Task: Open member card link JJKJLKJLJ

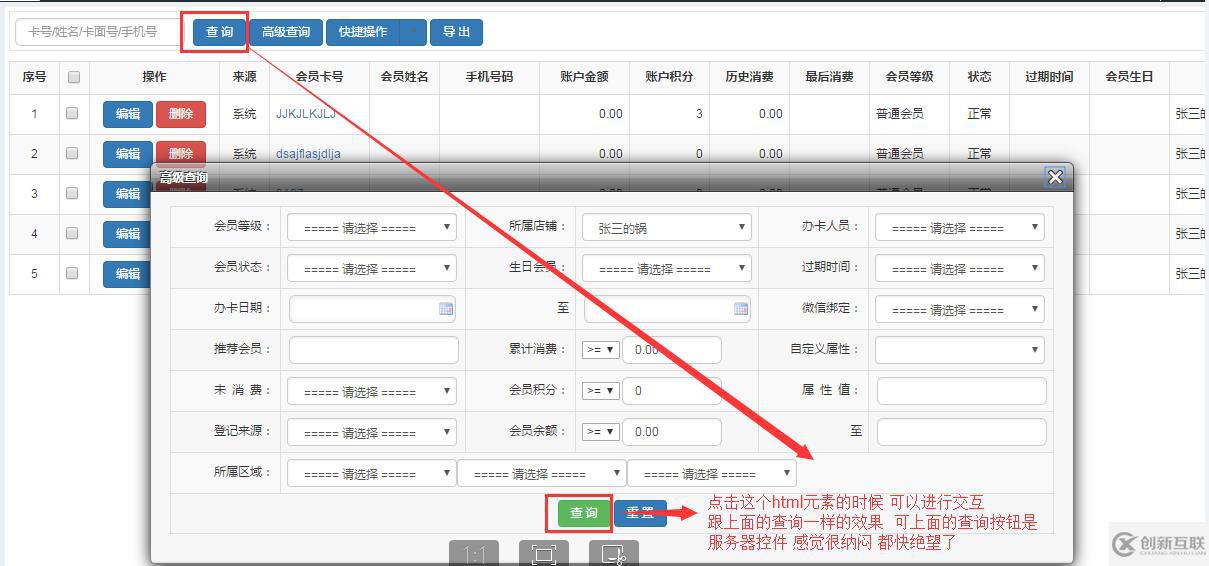Action: pos(306,114)
